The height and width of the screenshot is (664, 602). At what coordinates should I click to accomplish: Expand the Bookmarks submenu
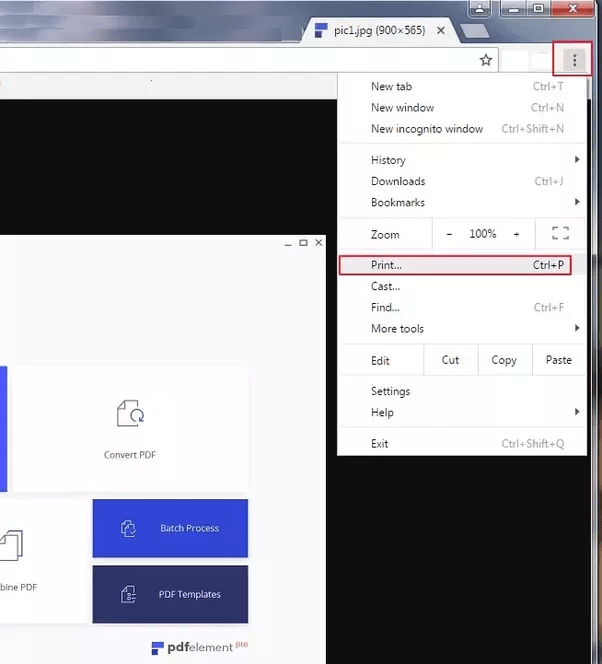click(x=462, y=202)
